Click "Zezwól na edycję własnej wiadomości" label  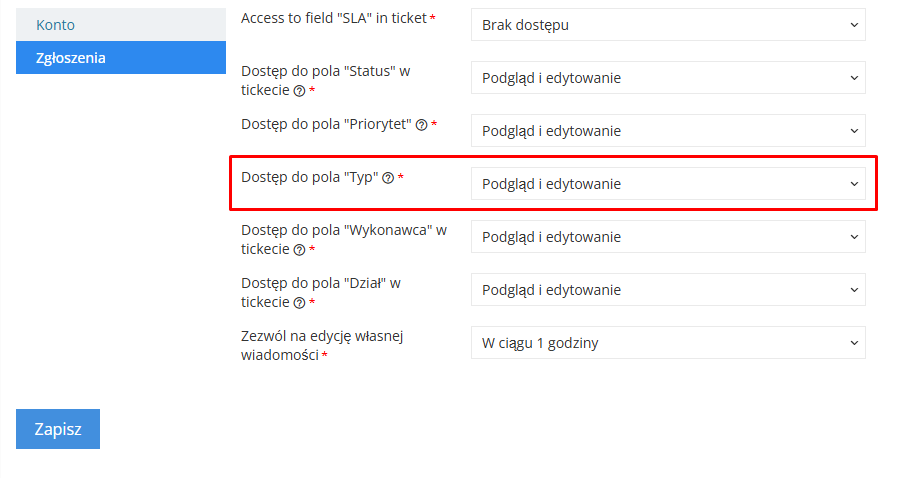(x=322, y=345)
